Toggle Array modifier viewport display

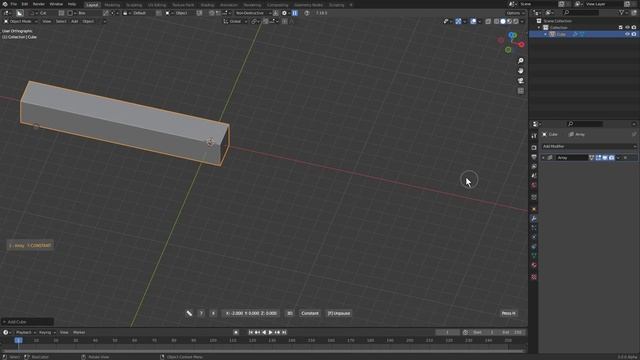(605, 158)
